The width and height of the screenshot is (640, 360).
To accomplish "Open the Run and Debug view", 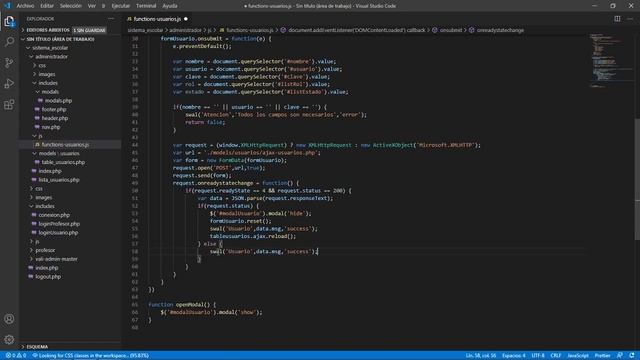I will 9,84.
